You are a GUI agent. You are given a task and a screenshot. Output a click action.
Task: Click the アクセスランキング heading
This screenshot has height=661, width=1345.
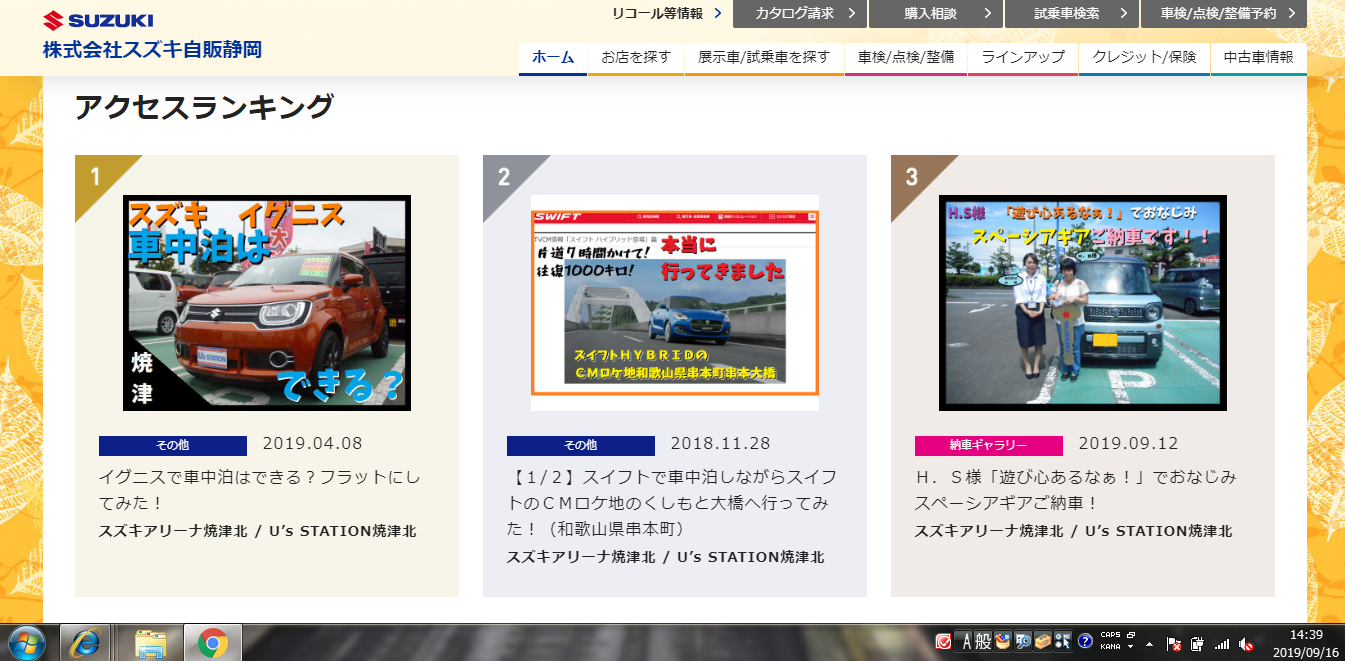(204, 107)
